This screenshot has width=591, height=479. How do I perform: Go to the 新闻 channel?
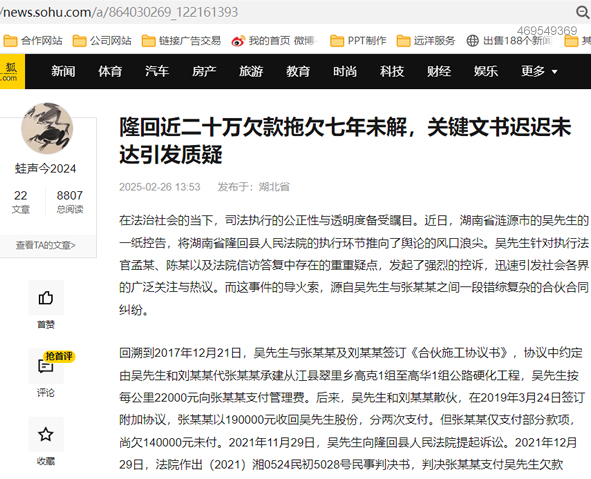pos(63,71)
